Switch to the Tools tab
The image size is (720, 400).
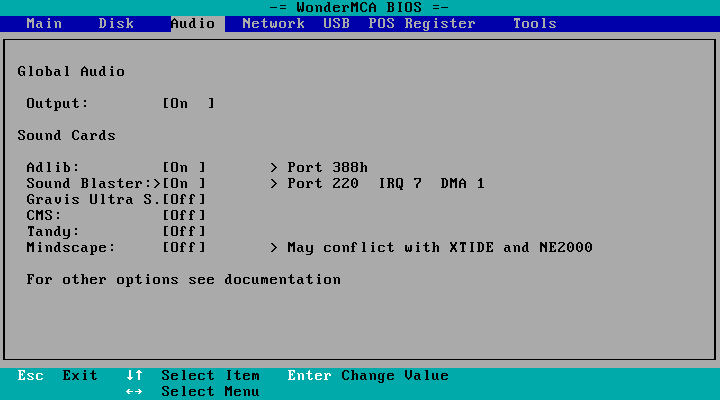pyautogui.click(x=534, y=23)
